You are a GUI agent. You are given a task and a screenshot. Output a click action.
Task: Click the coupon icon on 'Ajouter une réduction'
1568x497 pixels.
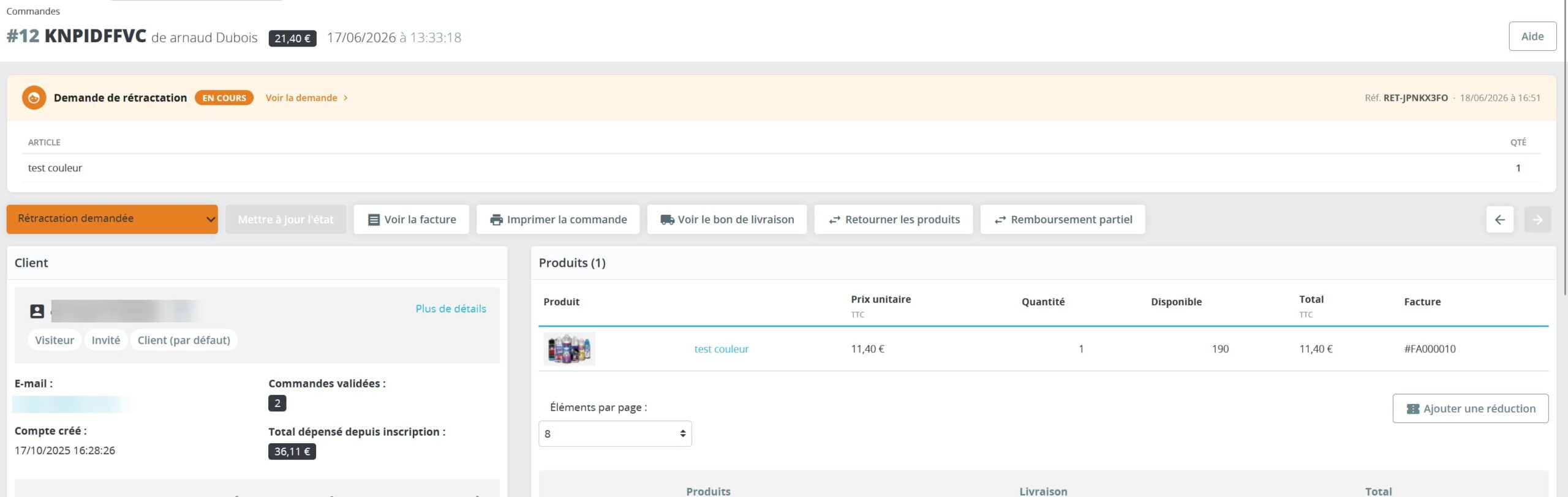tap(1412, 409)
